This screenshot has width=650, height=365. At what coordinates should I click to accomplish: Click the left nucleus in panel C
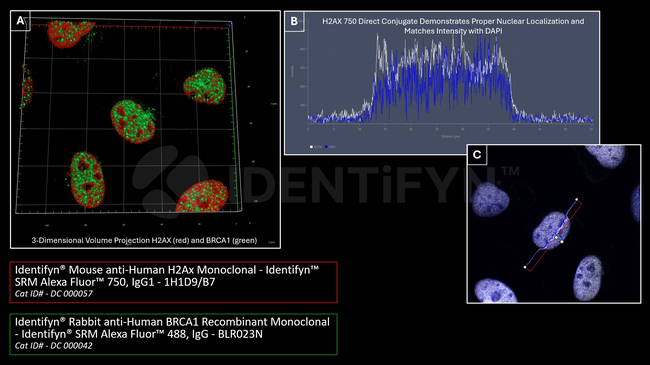pos(490,200)
